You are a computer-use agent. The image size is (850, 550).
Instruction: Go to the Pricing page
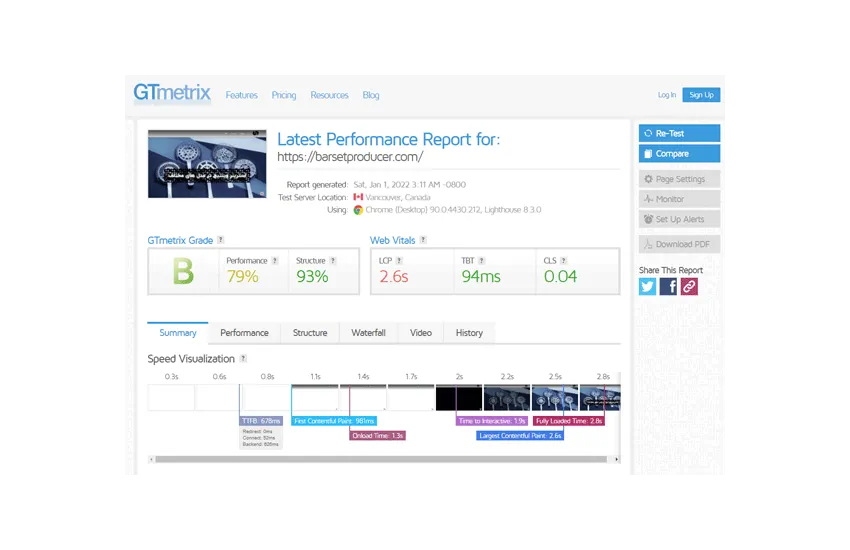point(284,95)
